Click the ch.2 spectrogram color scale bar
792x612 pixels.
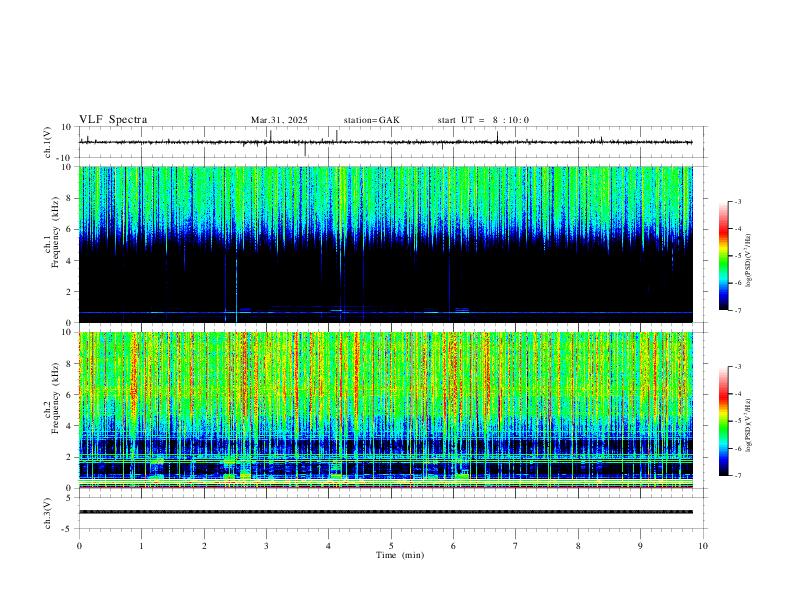click(723, 421)
